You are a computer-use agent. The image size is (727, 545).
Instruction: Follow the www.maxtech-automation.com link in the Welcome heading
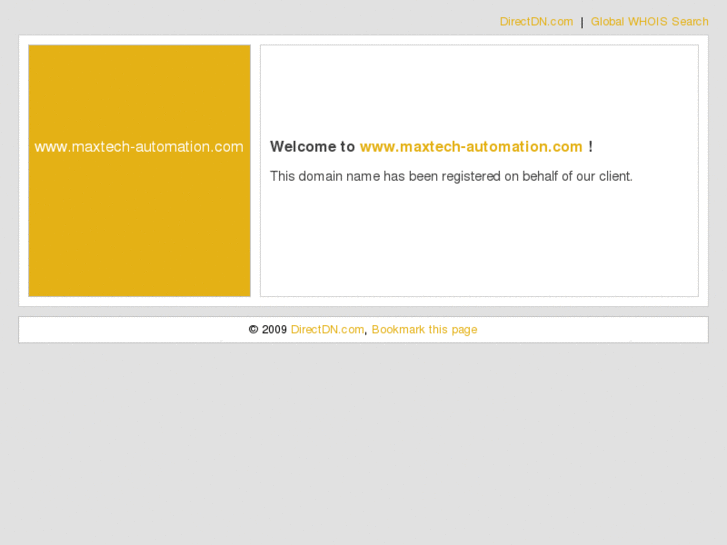click(x=471, y=147)
